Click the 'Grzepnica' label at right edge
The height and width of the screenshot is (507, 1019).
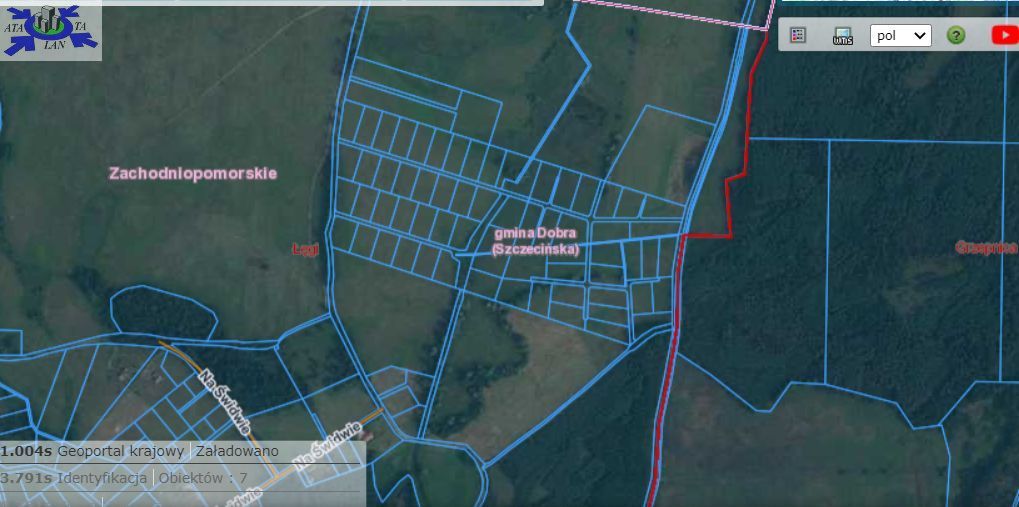tap(985, 246)
